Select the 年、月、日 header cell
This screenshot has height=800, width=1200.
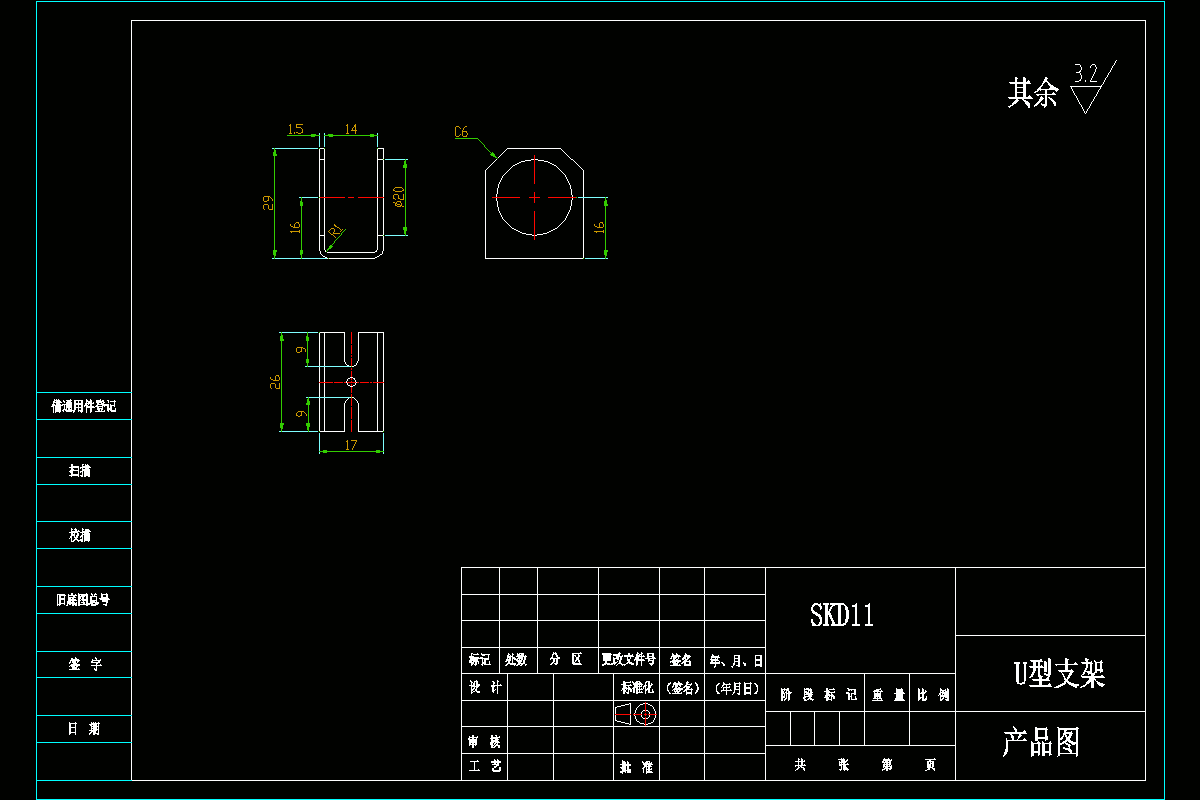click(x=737, y=660)
